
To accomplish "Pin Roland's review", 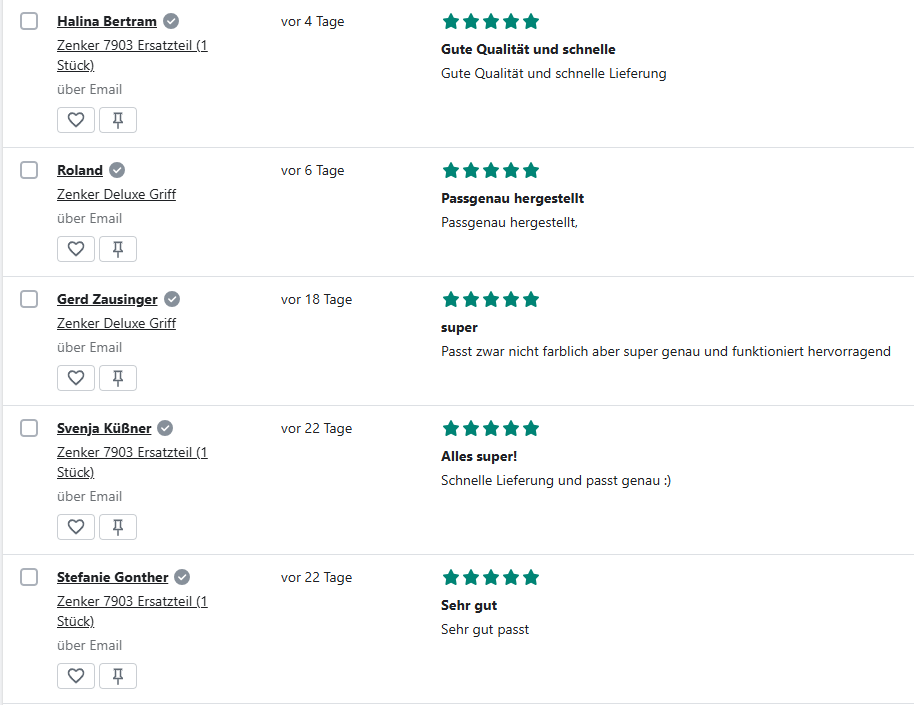I will pyautogui.click(x=118, y=249).
